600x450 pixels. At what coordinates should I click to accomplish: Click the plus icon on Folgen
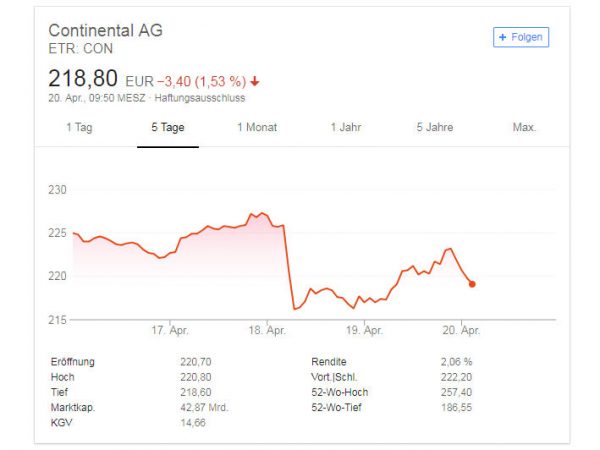click(503, 37)
